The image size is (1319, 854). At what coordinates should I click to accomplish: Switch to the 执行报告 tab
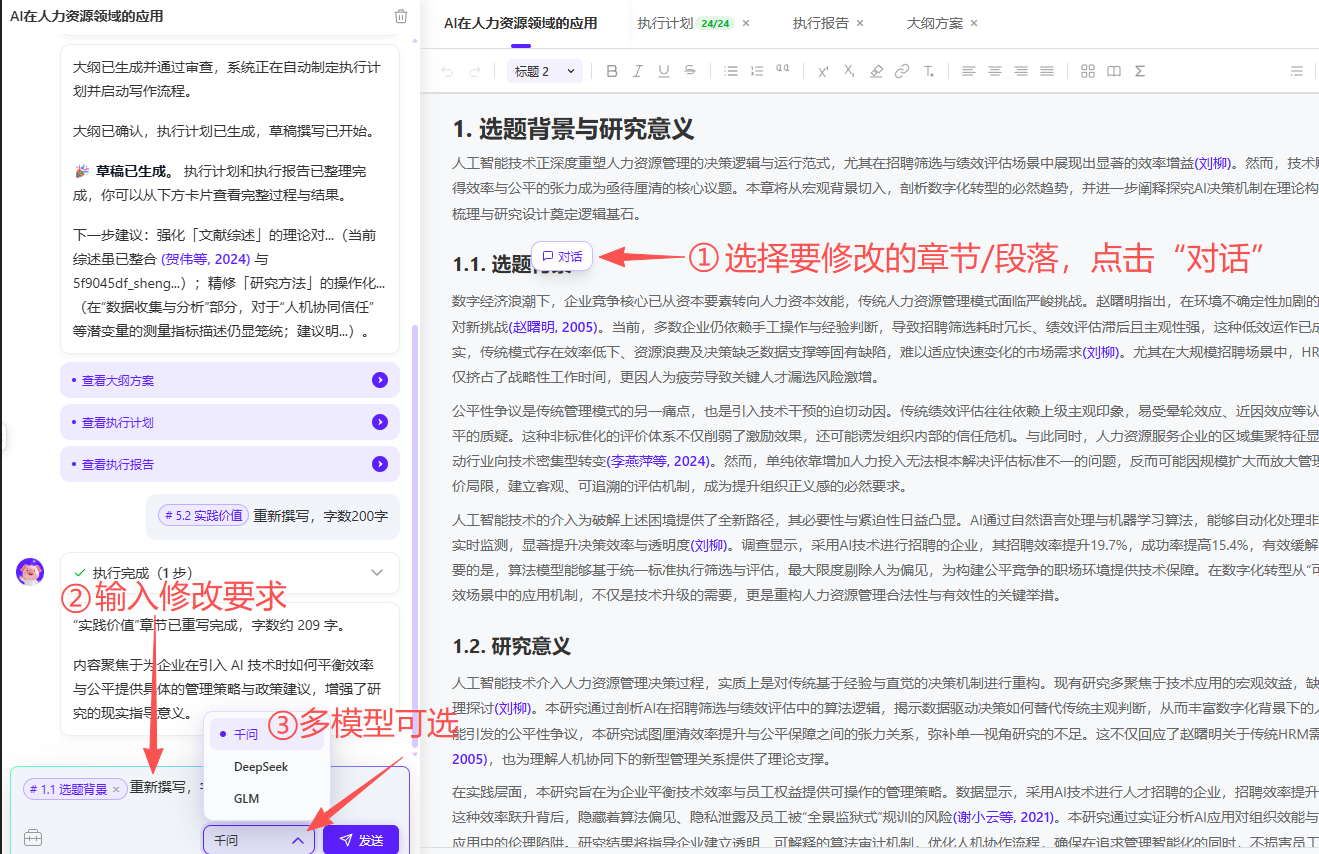(x=821, y=23)
